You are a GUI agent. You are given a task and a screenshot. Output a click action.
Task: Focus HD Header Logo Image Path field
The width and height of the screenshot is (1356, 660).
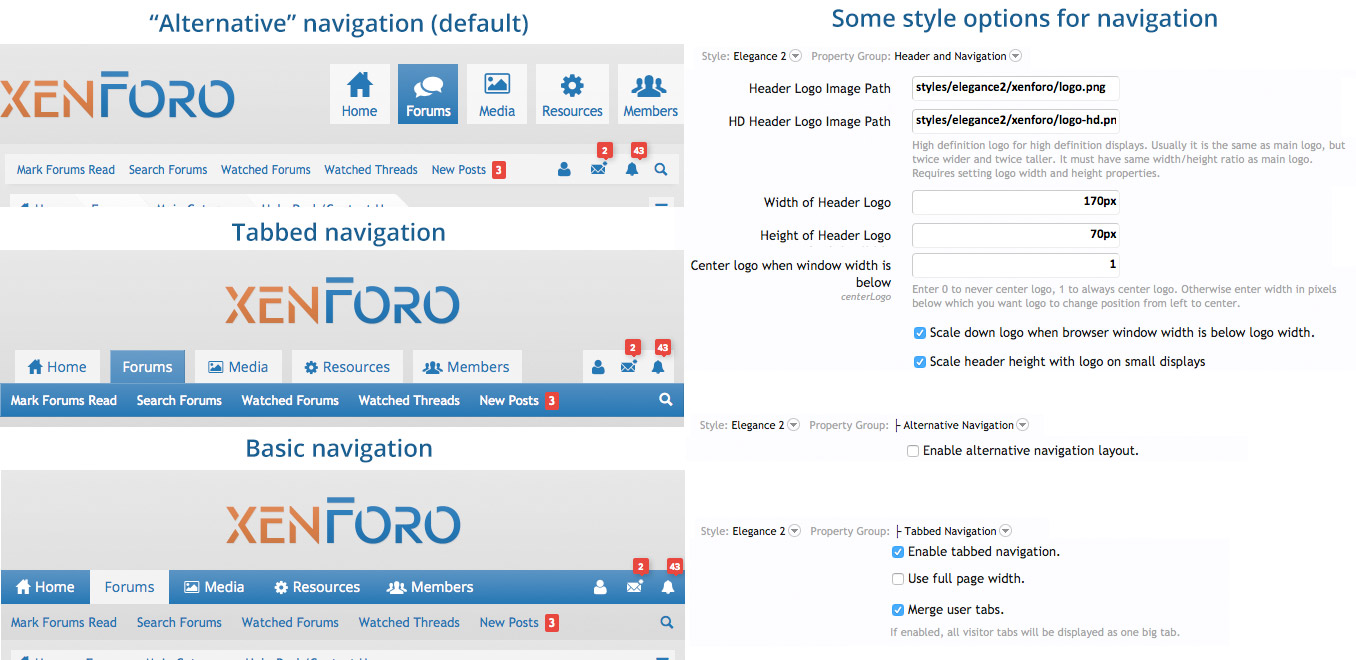coord(1016,121)
